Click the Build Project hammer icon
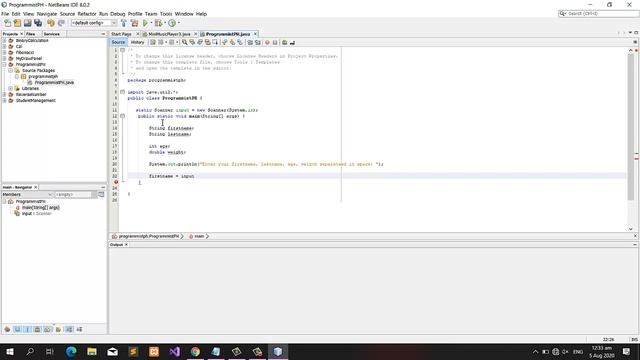The image size is (640, 360). (x=124, y=23)
